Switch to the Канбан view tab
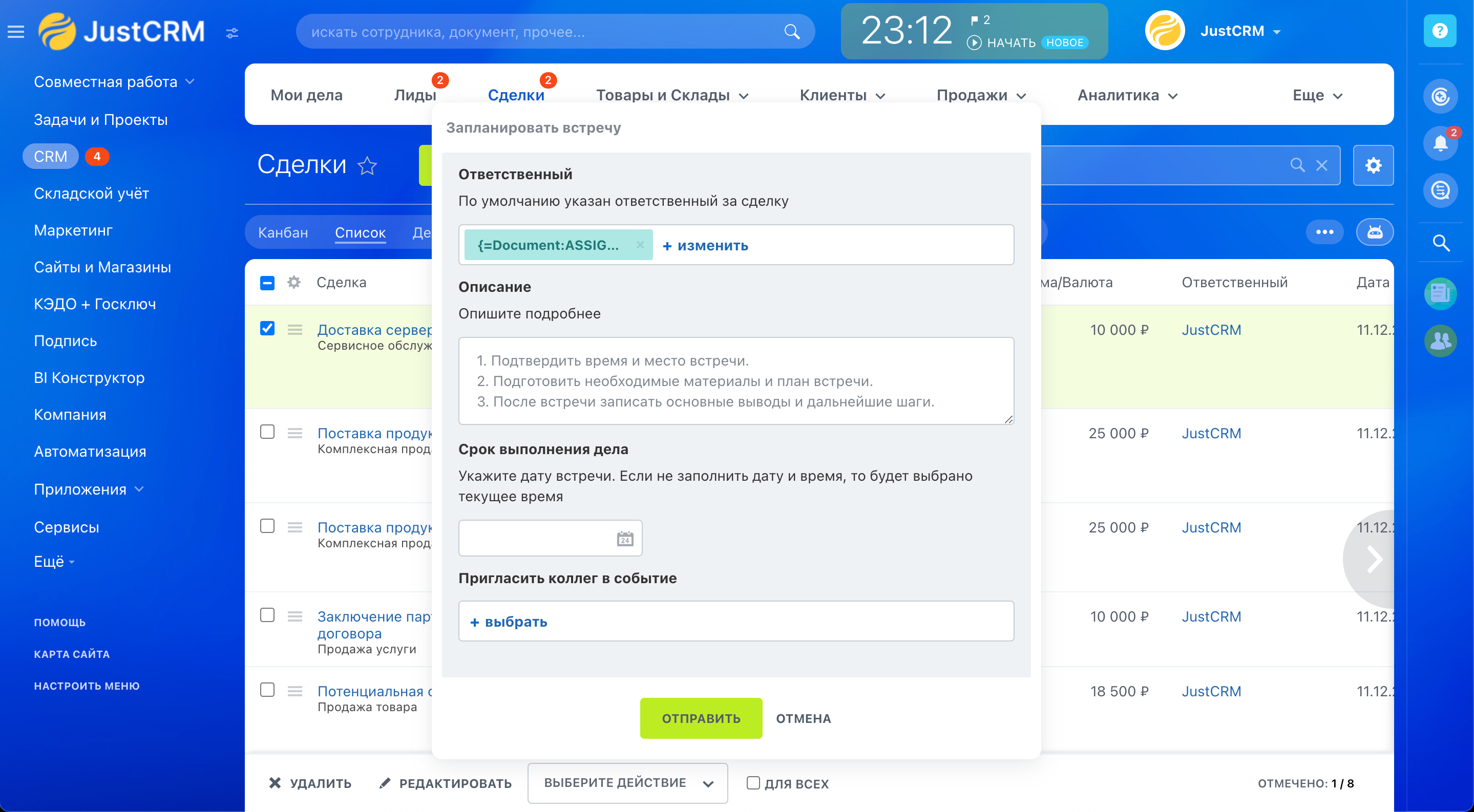Screen dimensions: 1474x812 [x=283, y=233]
